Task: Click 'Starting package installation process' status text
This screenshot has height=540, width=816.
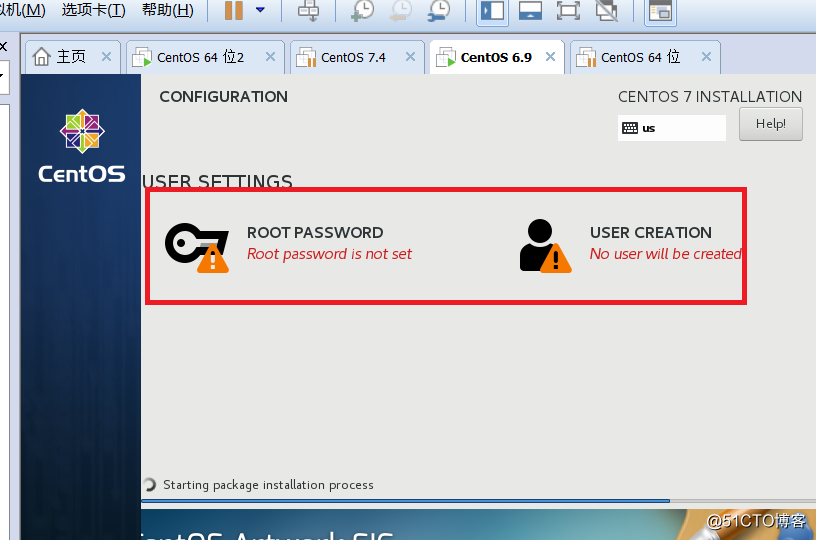Action: click(x=268, y=485)
